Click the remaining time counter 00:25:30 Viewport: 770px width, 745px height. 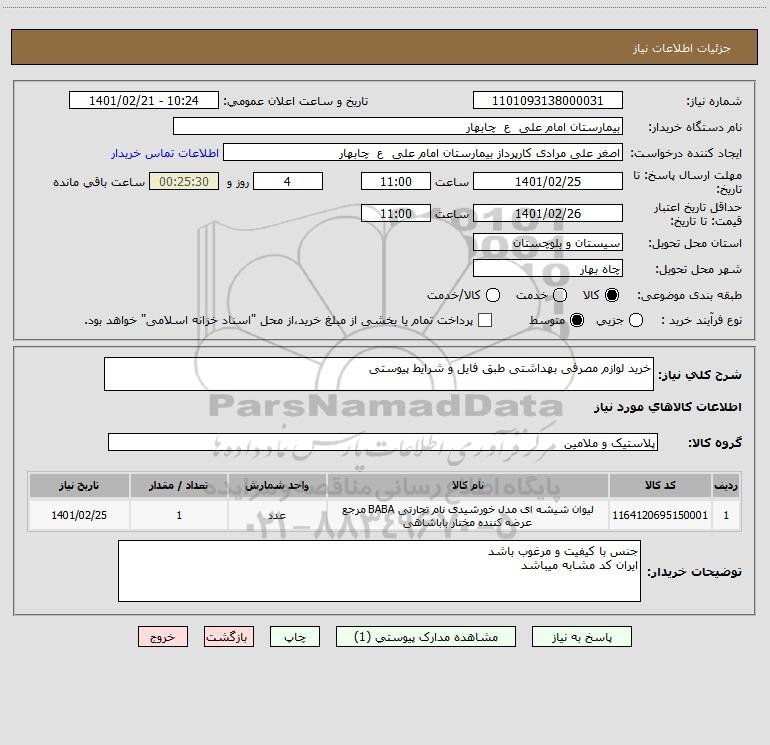click(184, 181)
